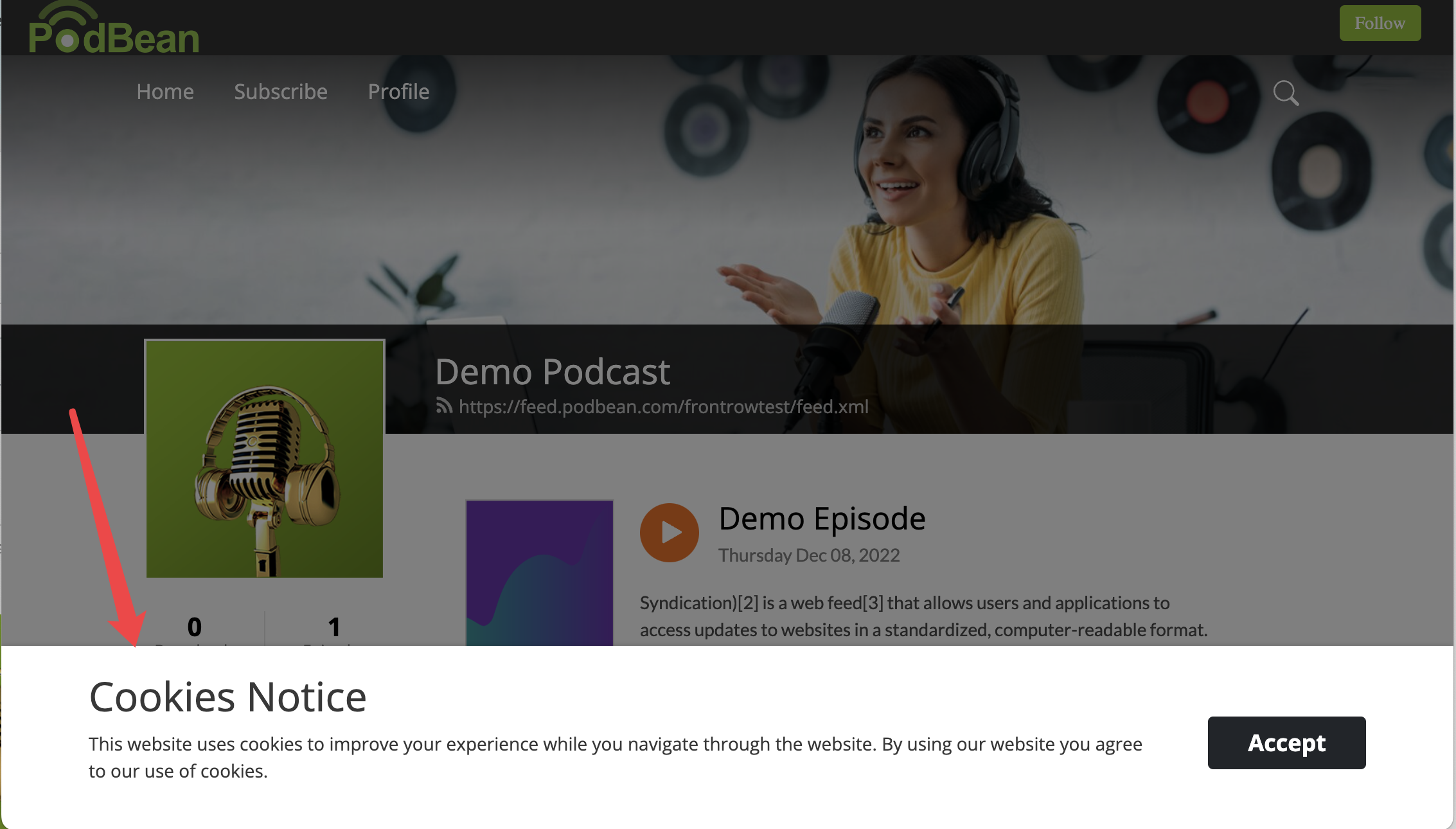Open the Subscribe menu item
Viewport: 1456px width, 829px height.
[280, 91]
